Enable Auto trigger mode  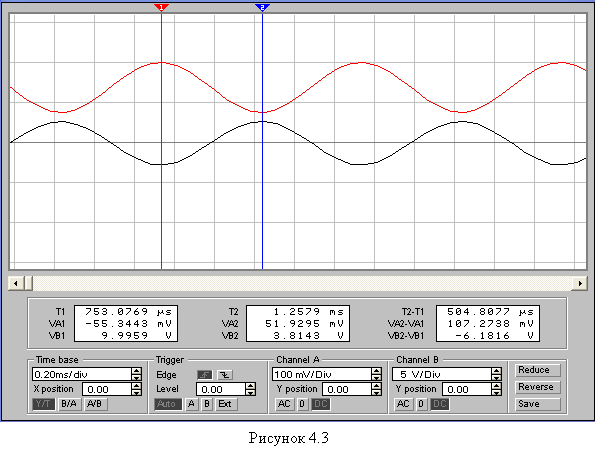(168, 404)
